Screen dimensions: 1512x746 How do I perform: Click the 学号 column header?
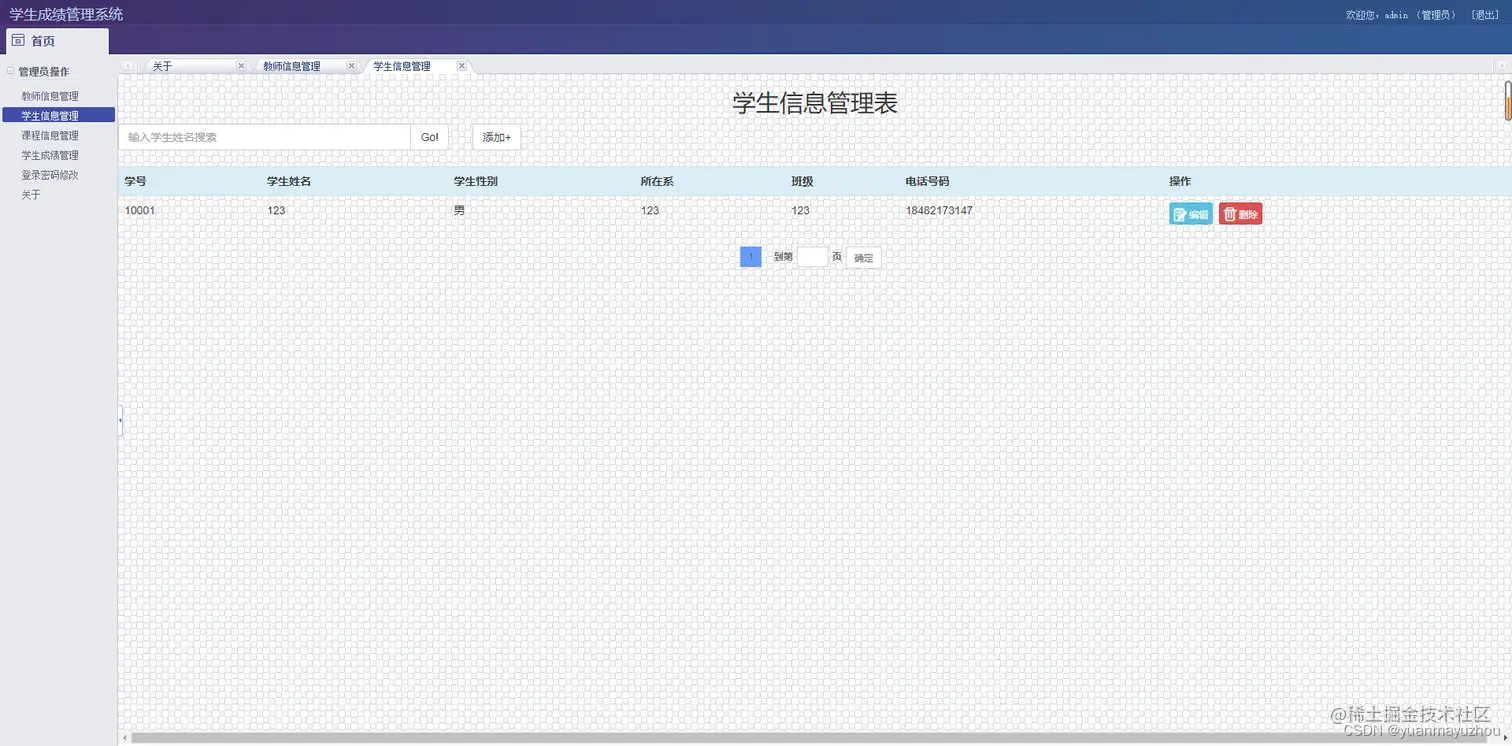(x=135, y=181)
